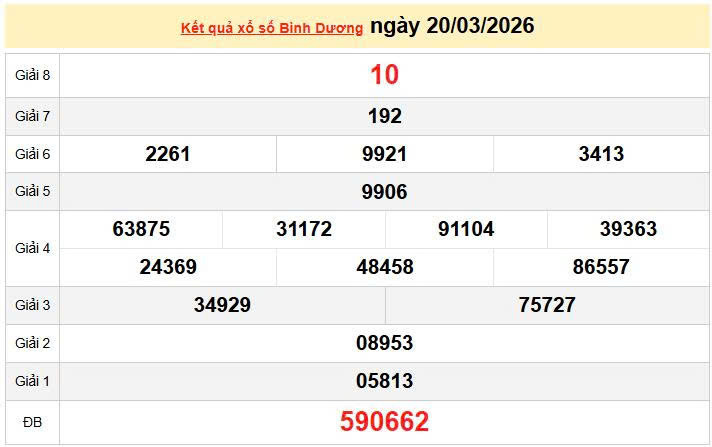This screenshot has height=447, width=712.
Task: Click Giải 4 number 39363
Action: tap(628, 229)
